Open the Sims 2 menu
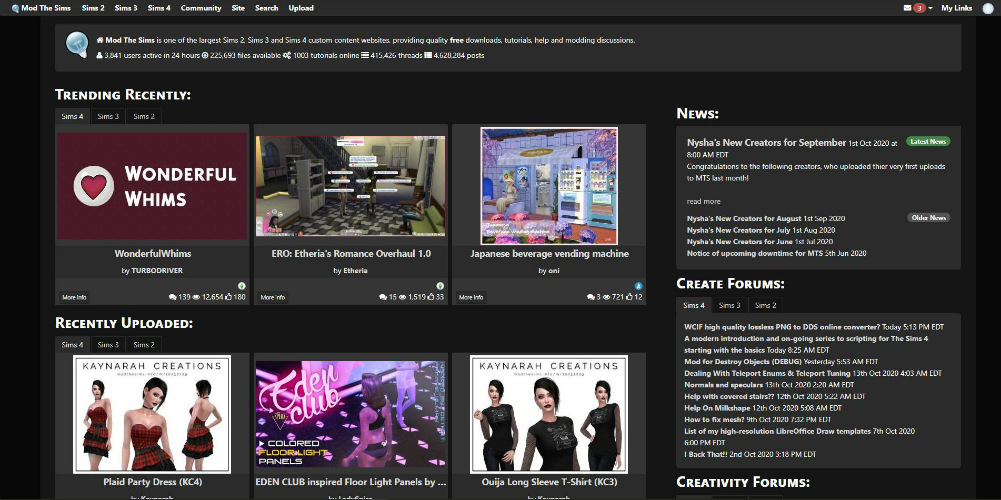The width and height of the screenshot is (1001, 500). pyautogui.click(x=93, y=8)
